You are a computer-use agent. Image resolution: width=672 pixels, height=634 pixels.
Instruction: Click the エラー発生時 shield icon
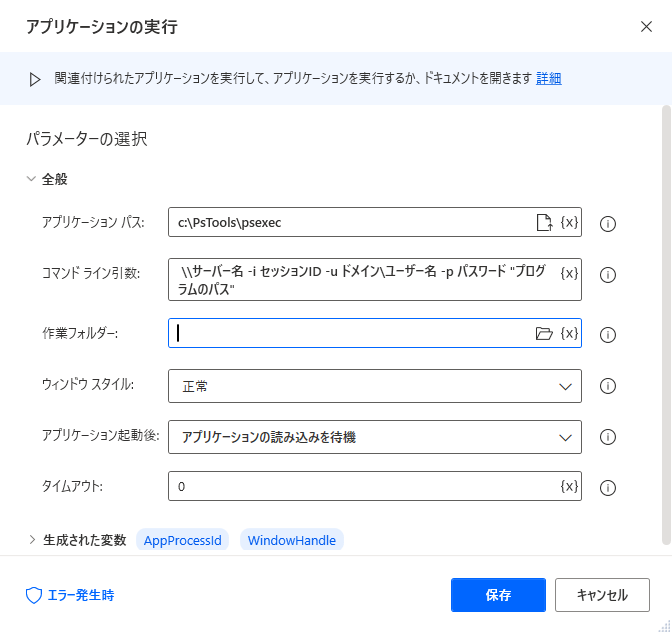34,595
